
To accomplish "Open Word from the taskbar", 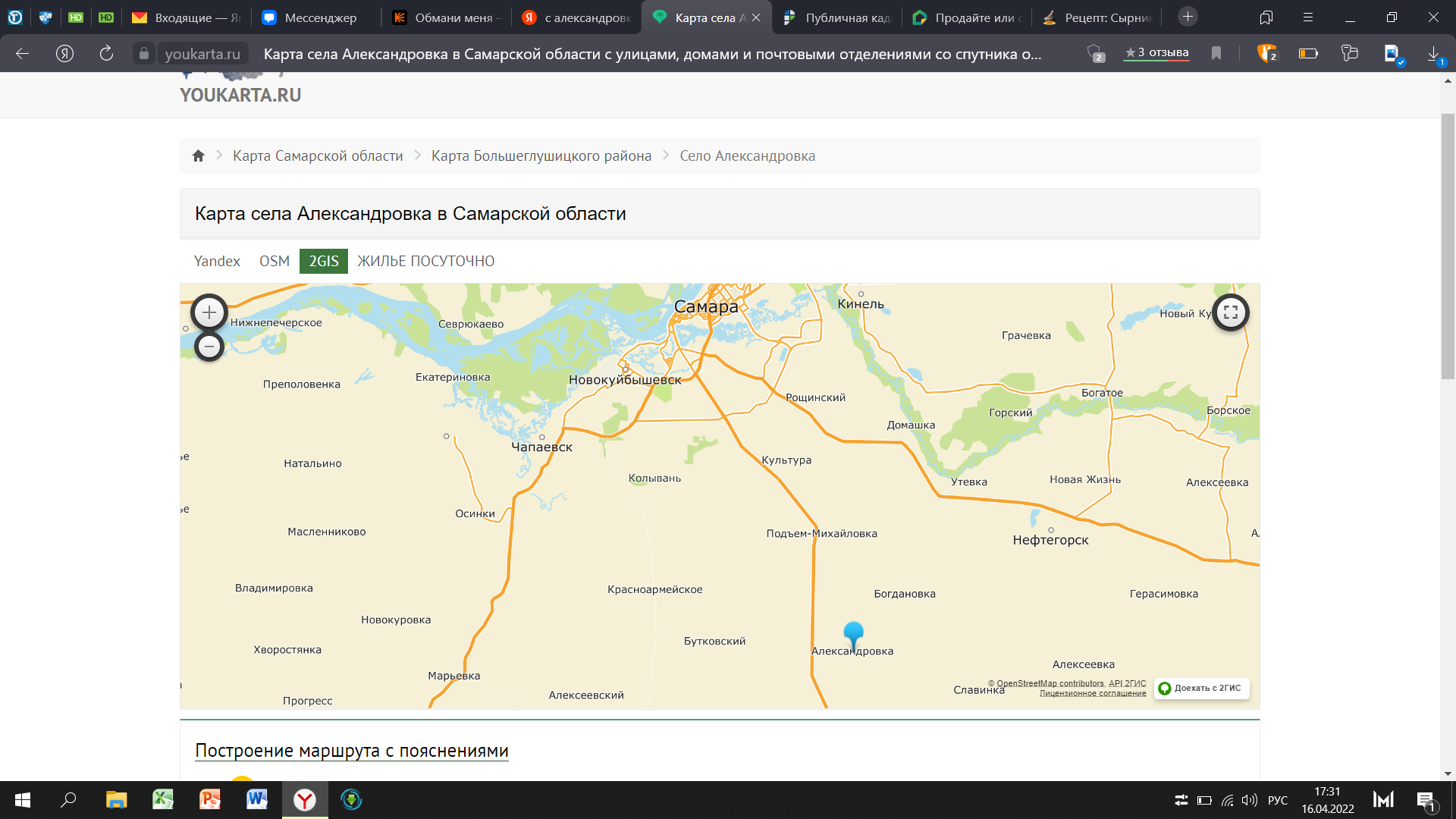I will point(257,800).
